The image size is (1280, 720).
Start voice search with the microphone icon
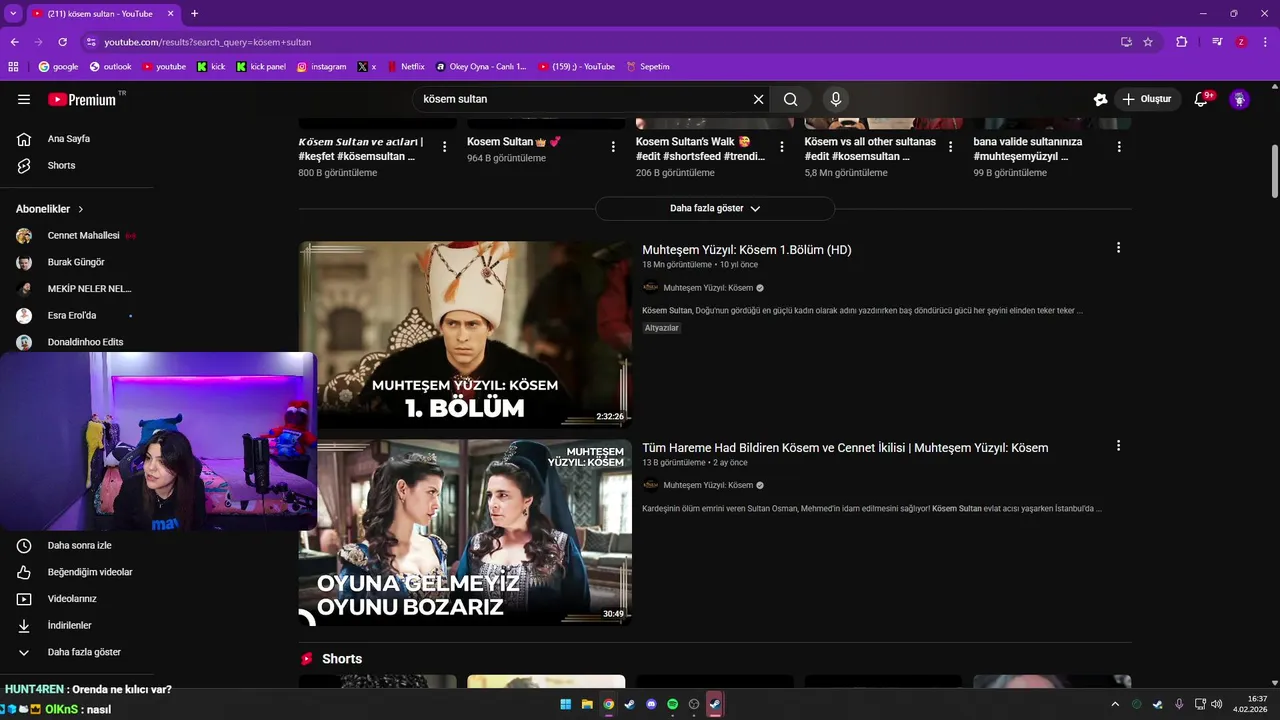pyautogui.click(x=836, y=99)
